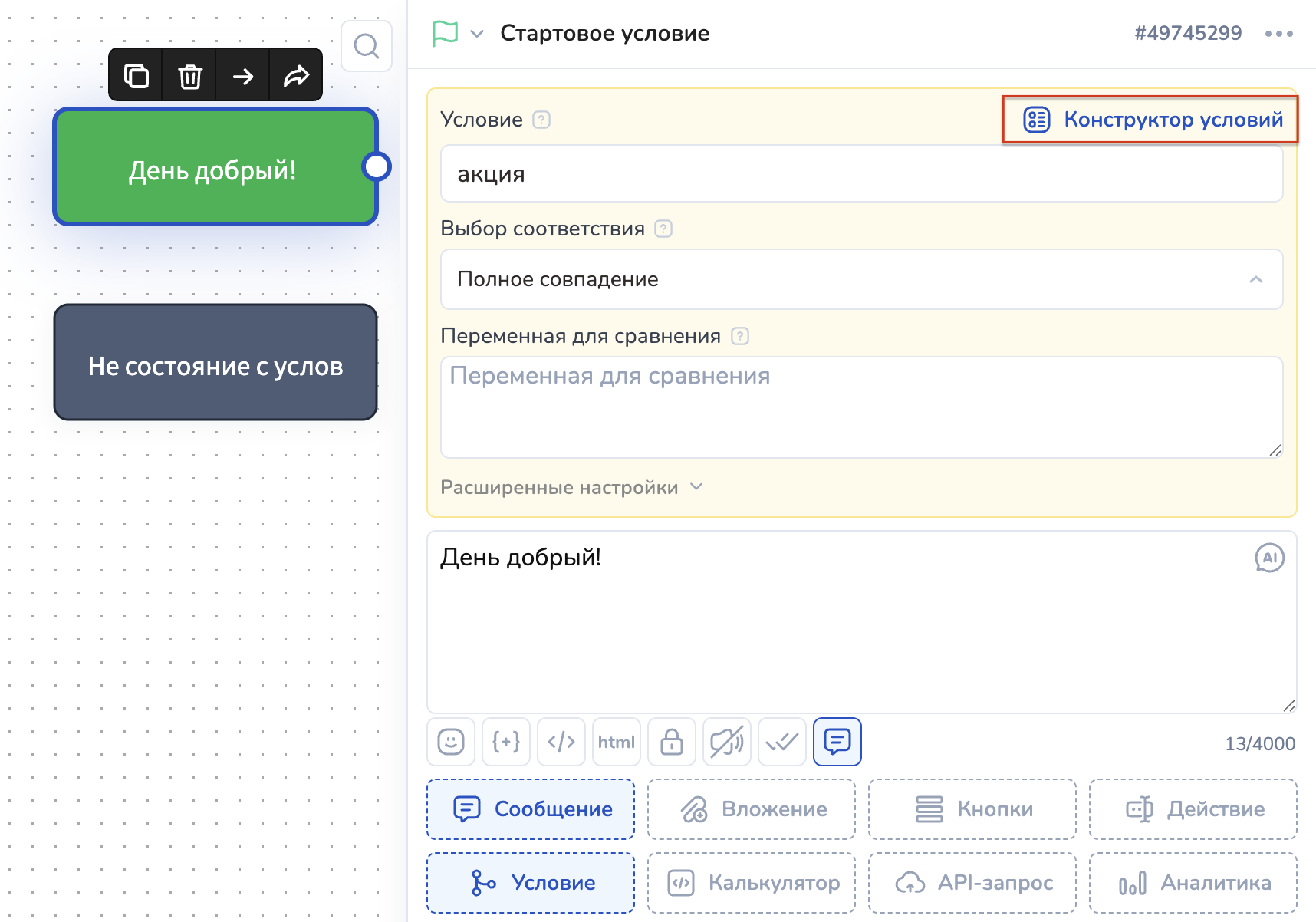Open canvas search with the magnifier icon

coord(367,46)
